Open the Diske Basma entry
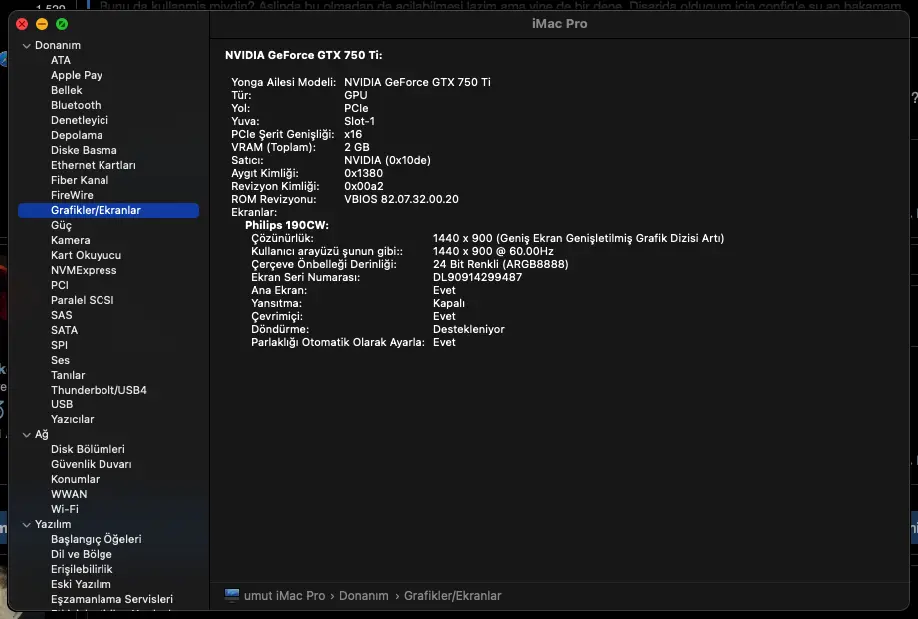This screenshot has height=619, width=918. (x=84, y=151)
